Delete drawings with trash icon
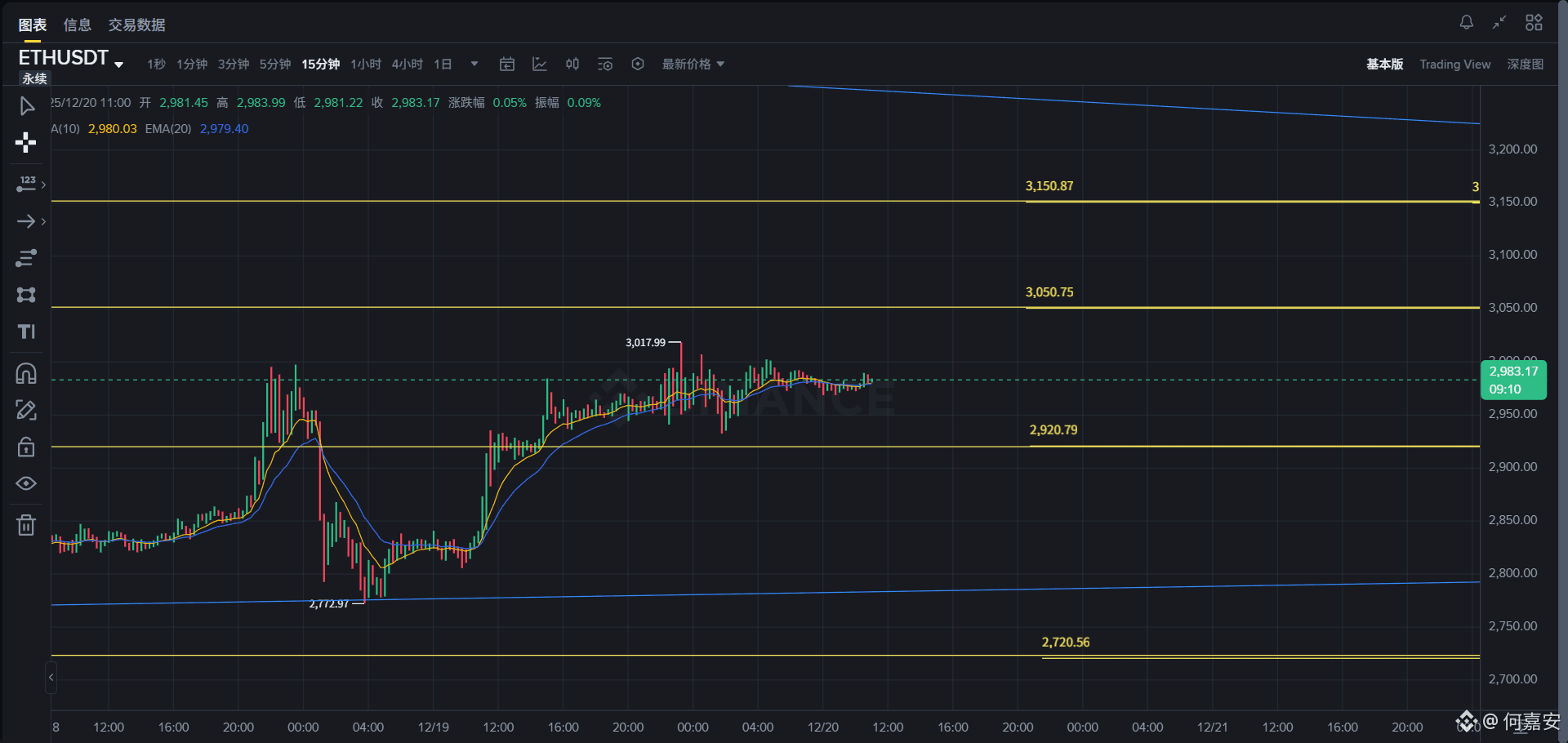The image size is (1568, 743). pyautogui.click(x=26, y=524)
